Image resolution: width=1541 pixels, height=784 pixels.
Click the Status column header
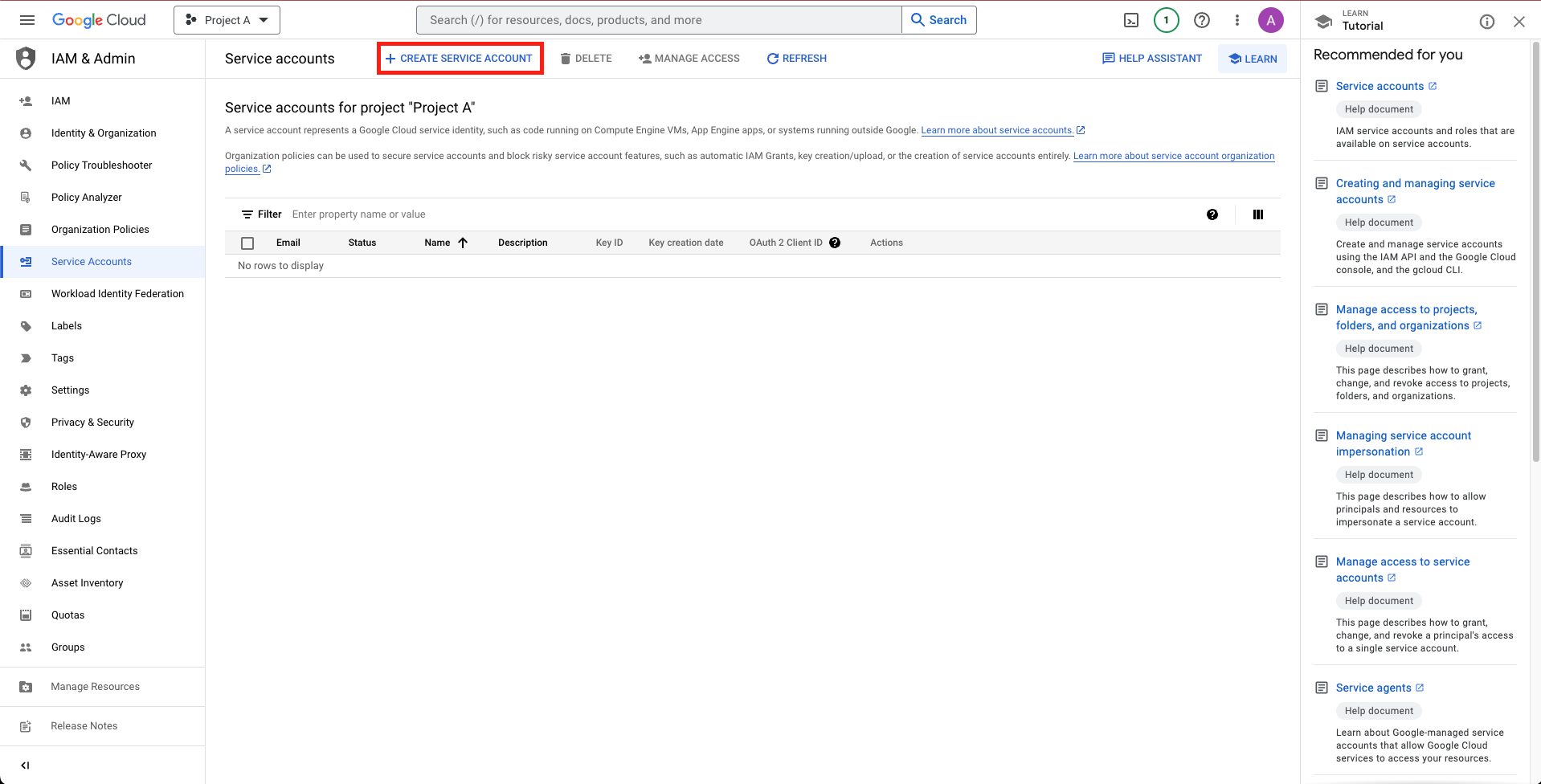[x=362, y=243]
